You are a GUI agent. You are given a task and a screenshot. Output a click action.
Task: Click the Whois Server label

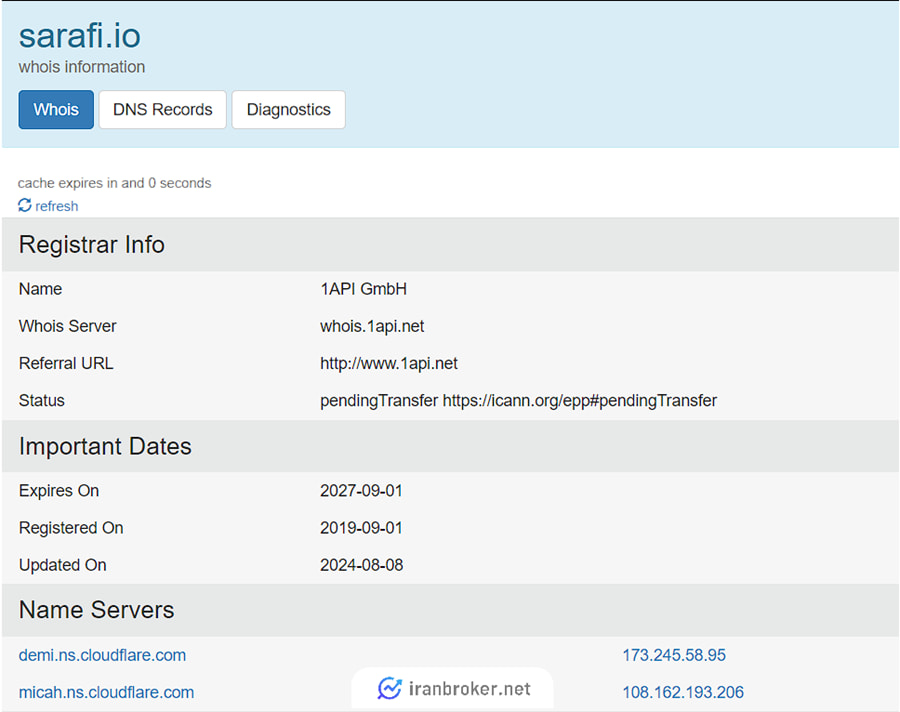click(67, 326)
